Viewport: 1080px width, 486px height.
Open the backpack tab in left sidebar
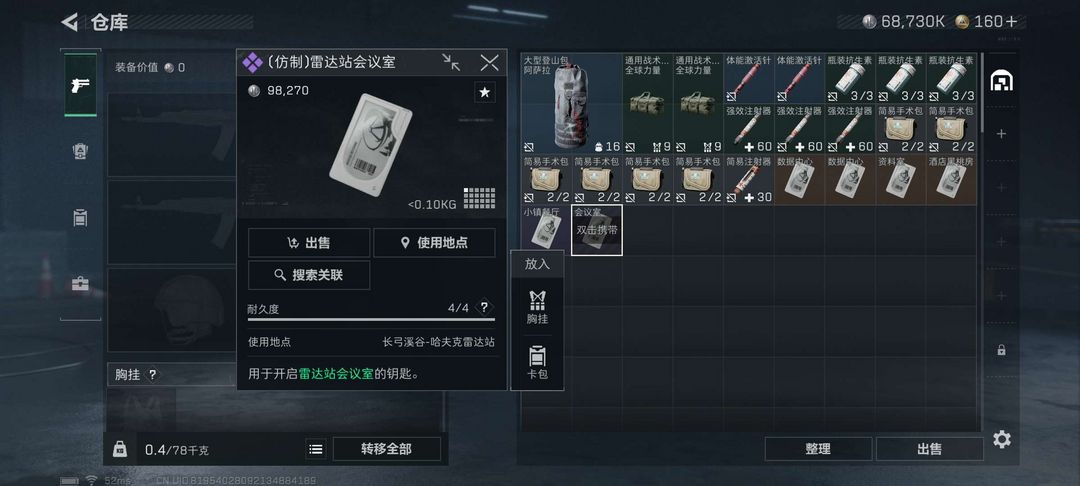tap(81, 151)
